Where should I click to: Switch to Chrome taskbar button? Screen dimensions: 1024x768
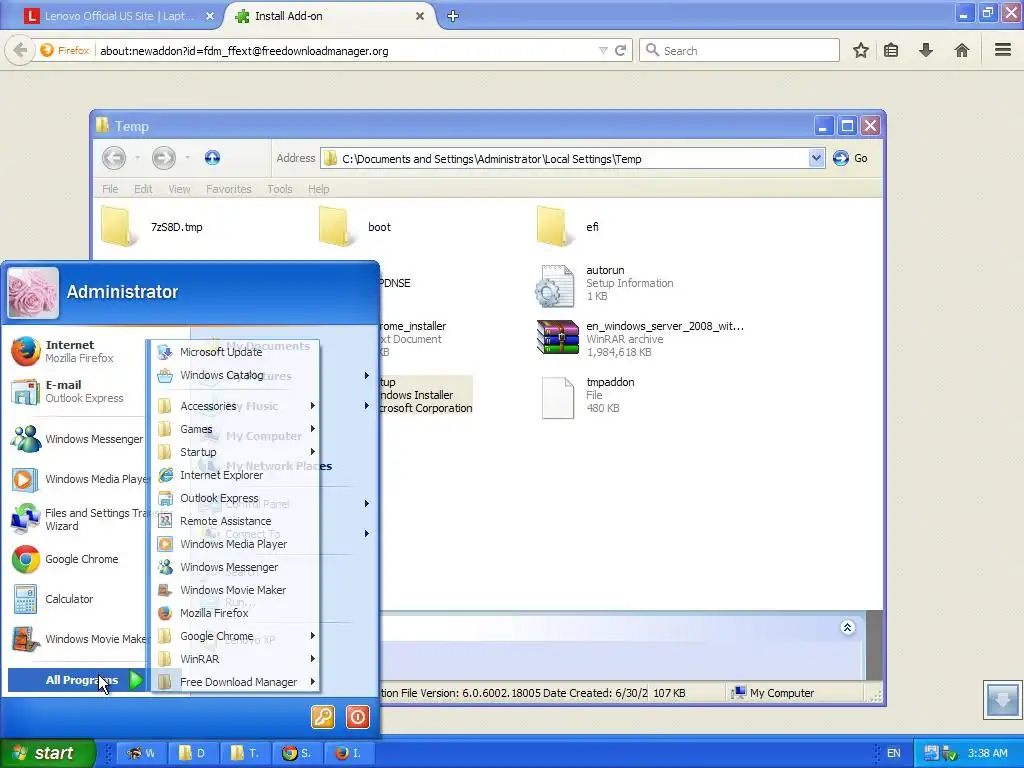(x=296, y=753)
